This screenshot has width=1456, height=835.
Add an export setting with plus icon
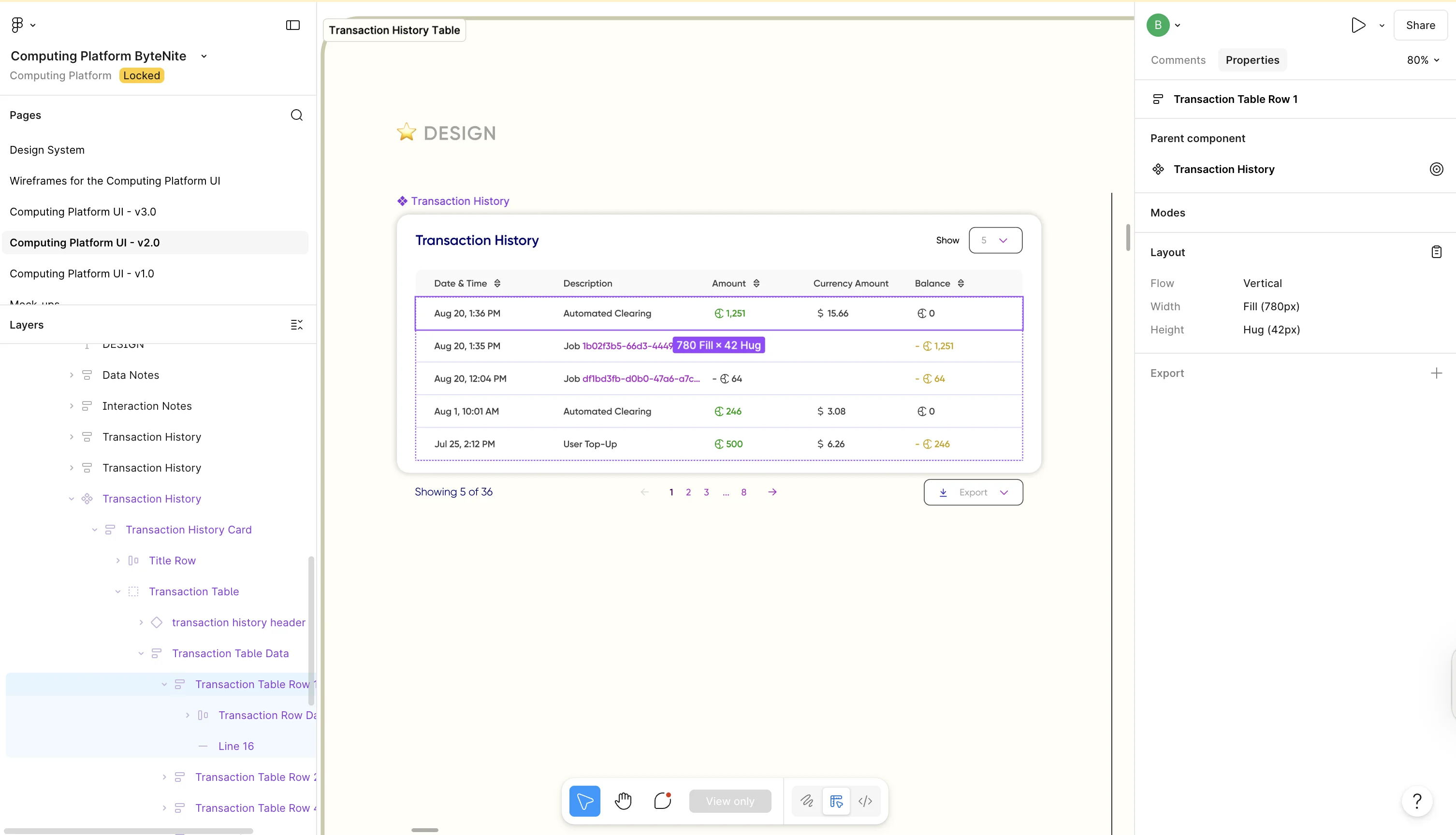(1436, 374)
